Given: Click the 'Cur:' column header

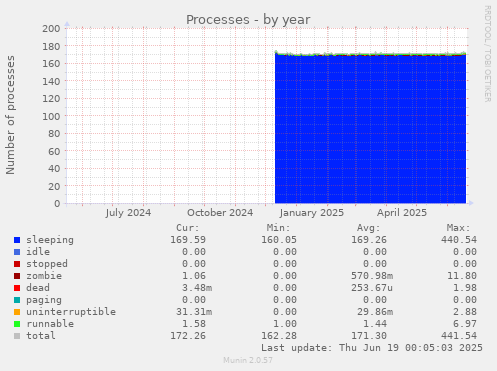Looking at the screenshot, I should pos(188,228).
